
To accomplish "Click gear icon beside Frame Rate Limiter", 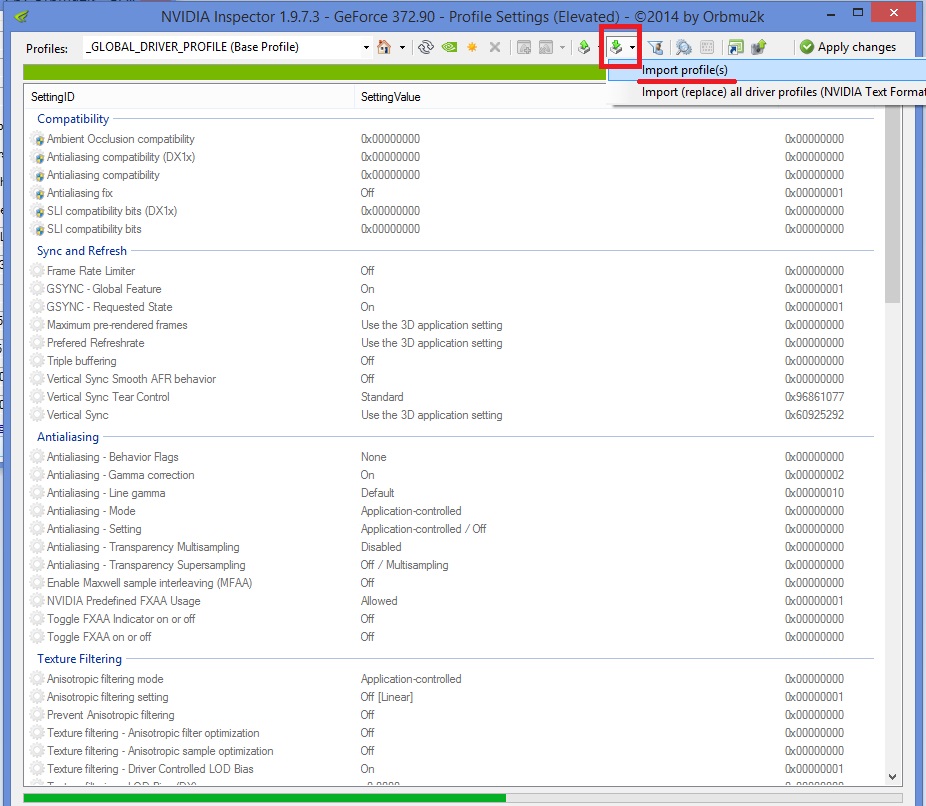I will click(37, 270).
